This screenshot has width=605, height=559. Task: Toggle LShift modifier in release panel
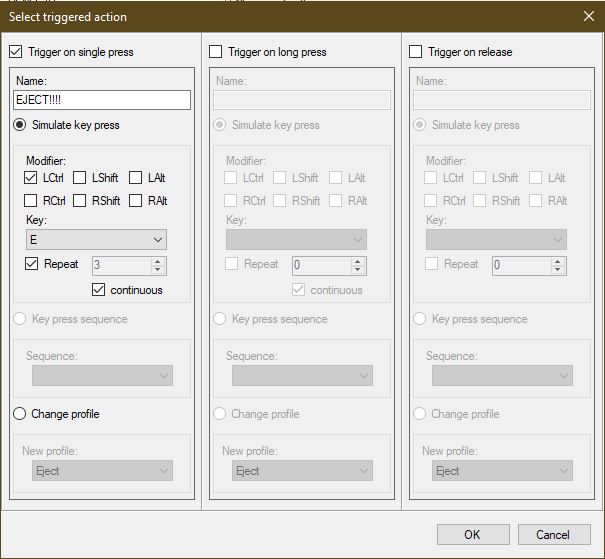(x=479, y=178)
